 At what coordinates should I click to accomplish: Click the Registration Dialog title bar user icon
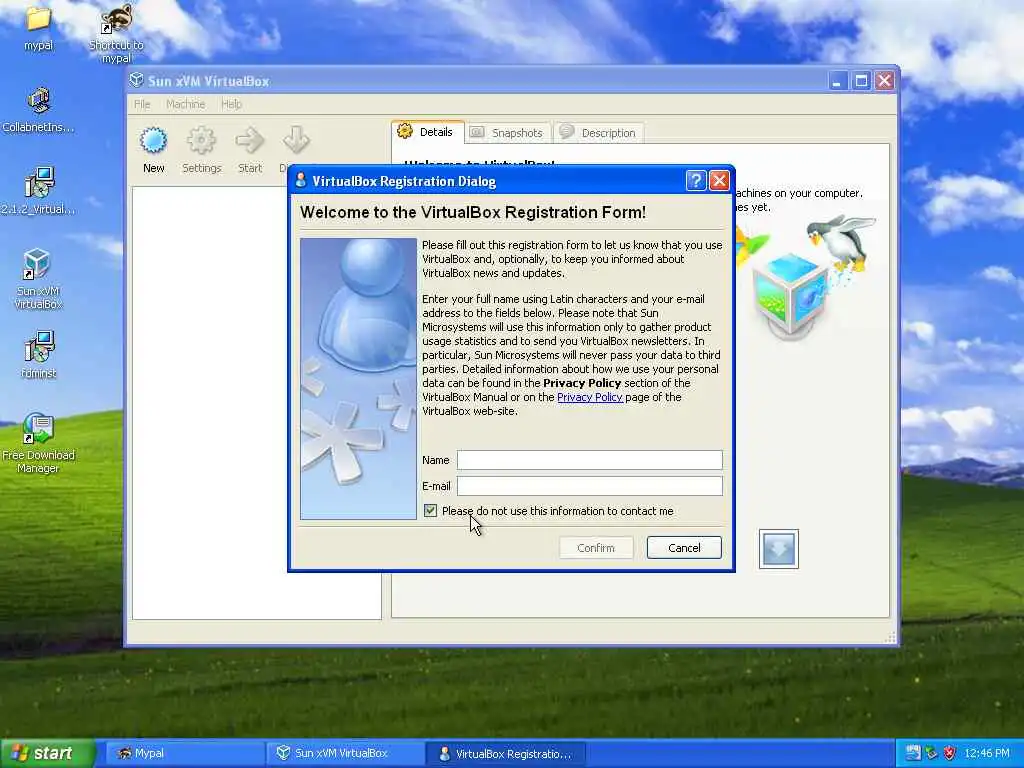(x=300, y=180)
